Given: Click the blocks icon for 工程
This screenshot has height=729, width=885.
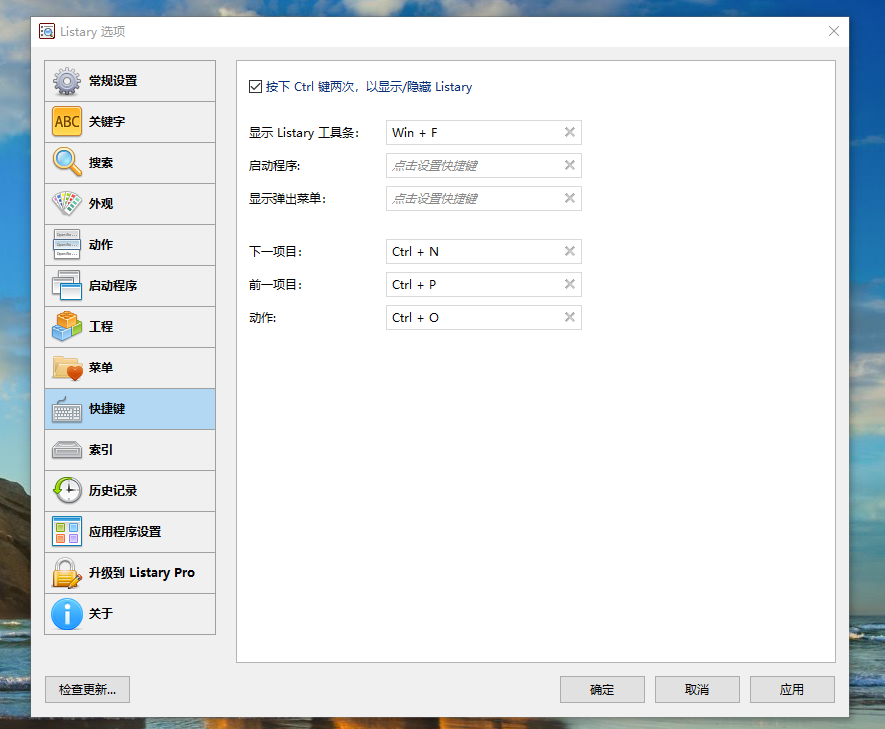Looking at the screenshot, I should 67,327.
